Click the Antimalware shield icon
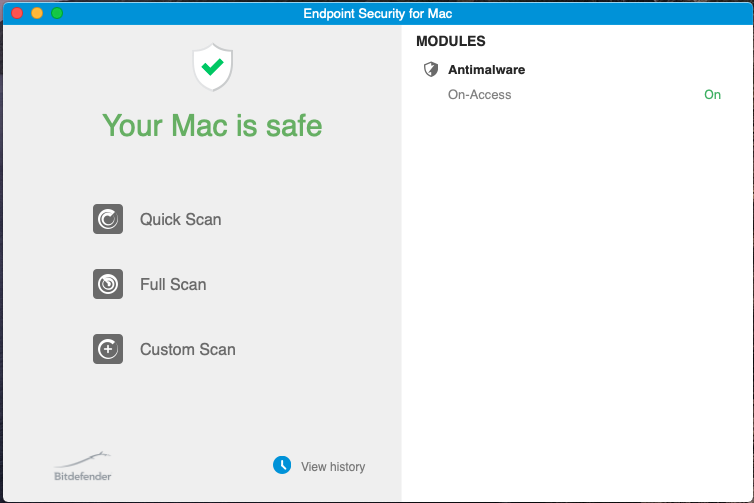This screenshot has width=754, height=503. (x=431, y=70)
